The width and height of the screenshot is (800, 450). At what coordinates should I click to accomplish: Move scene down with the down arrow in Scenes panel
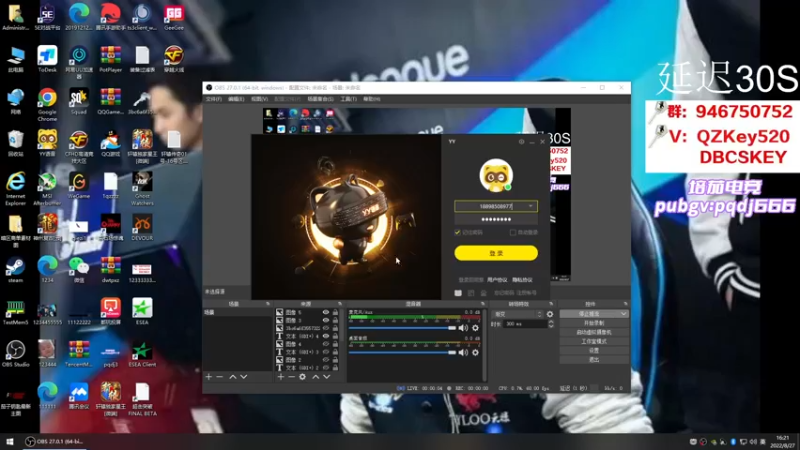tap(244, 377)
